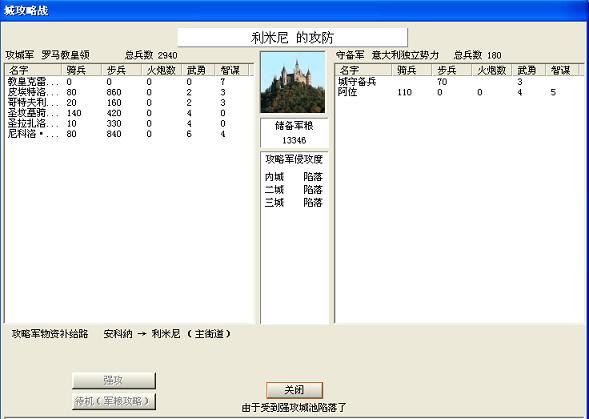Click the 强攻 button
589x419 pixels.
point(113,380)
